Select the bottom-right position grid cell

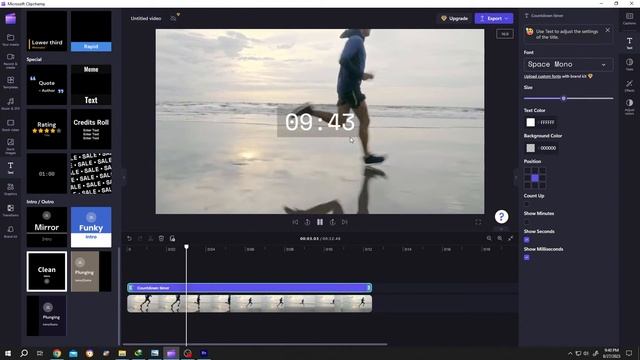pyautogui.click(x=542, y=186)
